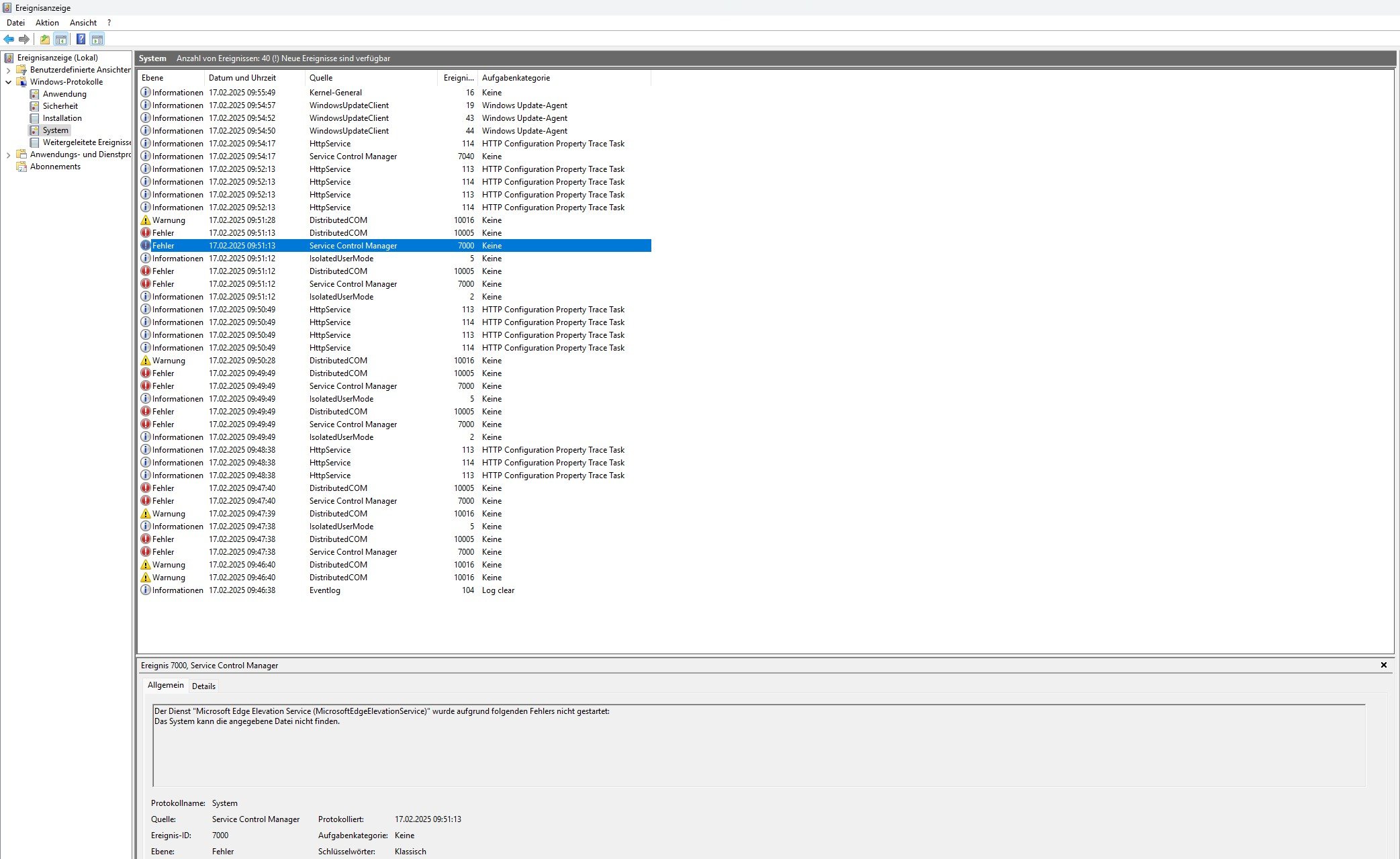Open the Abonnements node
The height and width of the screenshot is (859, 1400).
click(x=55, y=167)
